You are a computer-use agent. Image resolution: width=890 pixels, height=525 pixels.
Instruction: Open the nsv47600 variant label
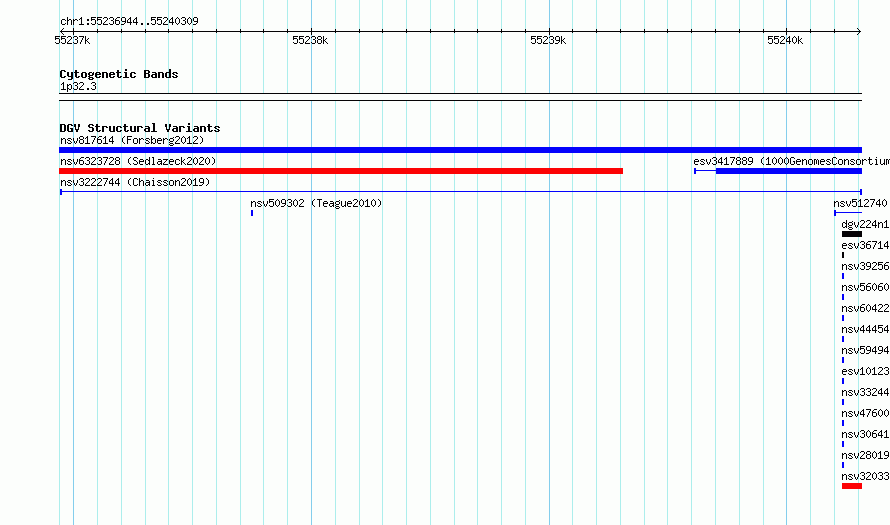click(x=866, y=413)
